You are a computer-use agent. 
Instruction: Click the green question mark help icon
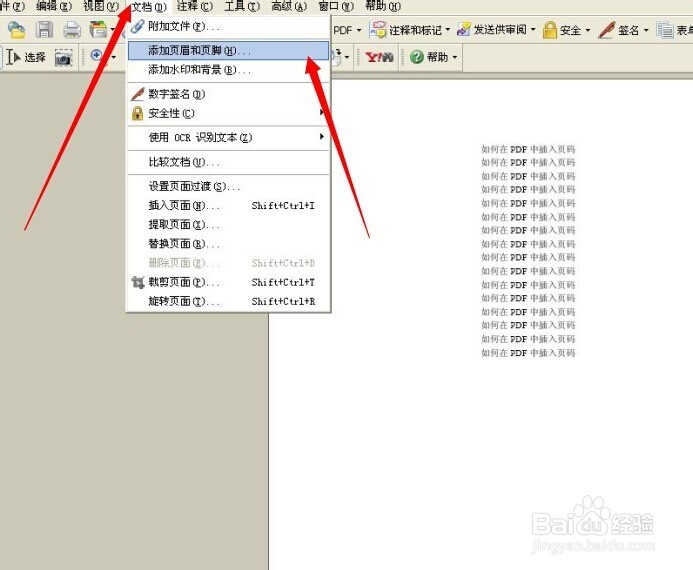coord(416,57)
